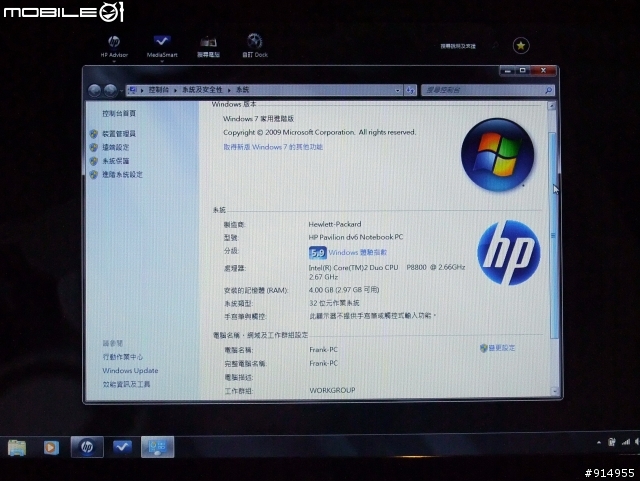This screenshot has width=640, height=481.
Task: Maximize the system window
Action: point(523,71)
